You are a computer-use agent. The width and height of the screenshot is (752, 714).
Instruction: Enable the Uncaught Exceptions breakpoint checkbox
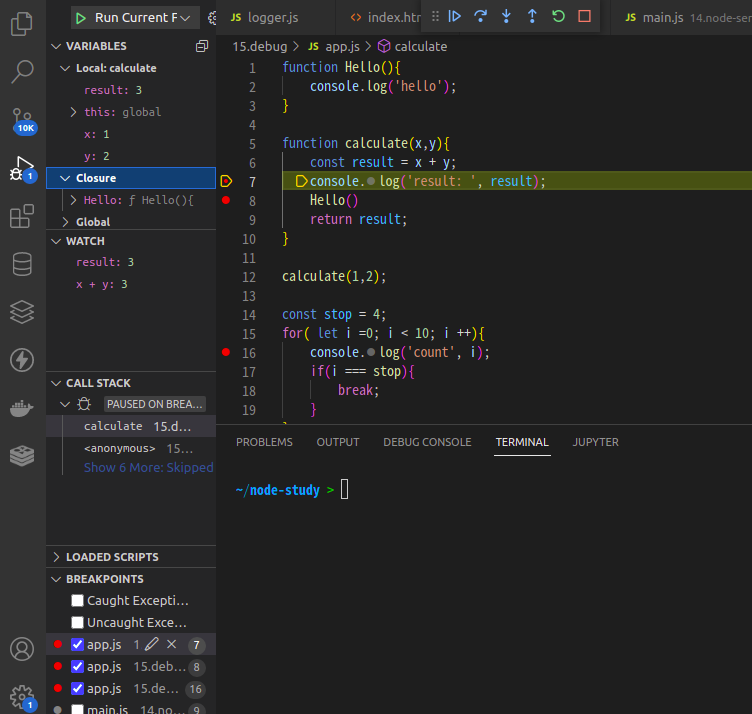click(77, 622)
